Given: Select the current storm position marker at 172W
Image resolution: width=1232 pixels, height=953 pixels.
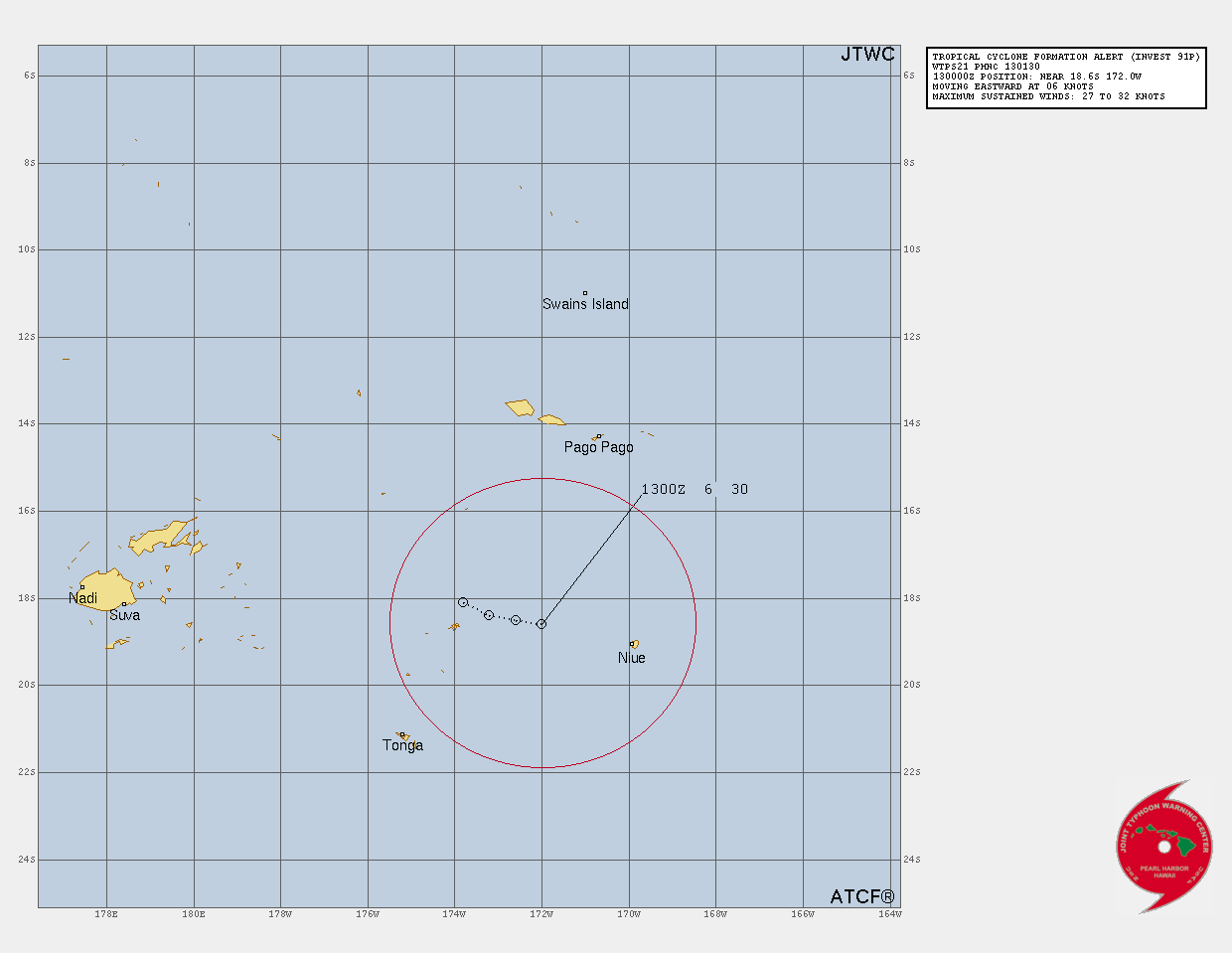Looking at the screenshot, I should click(541, 624).
